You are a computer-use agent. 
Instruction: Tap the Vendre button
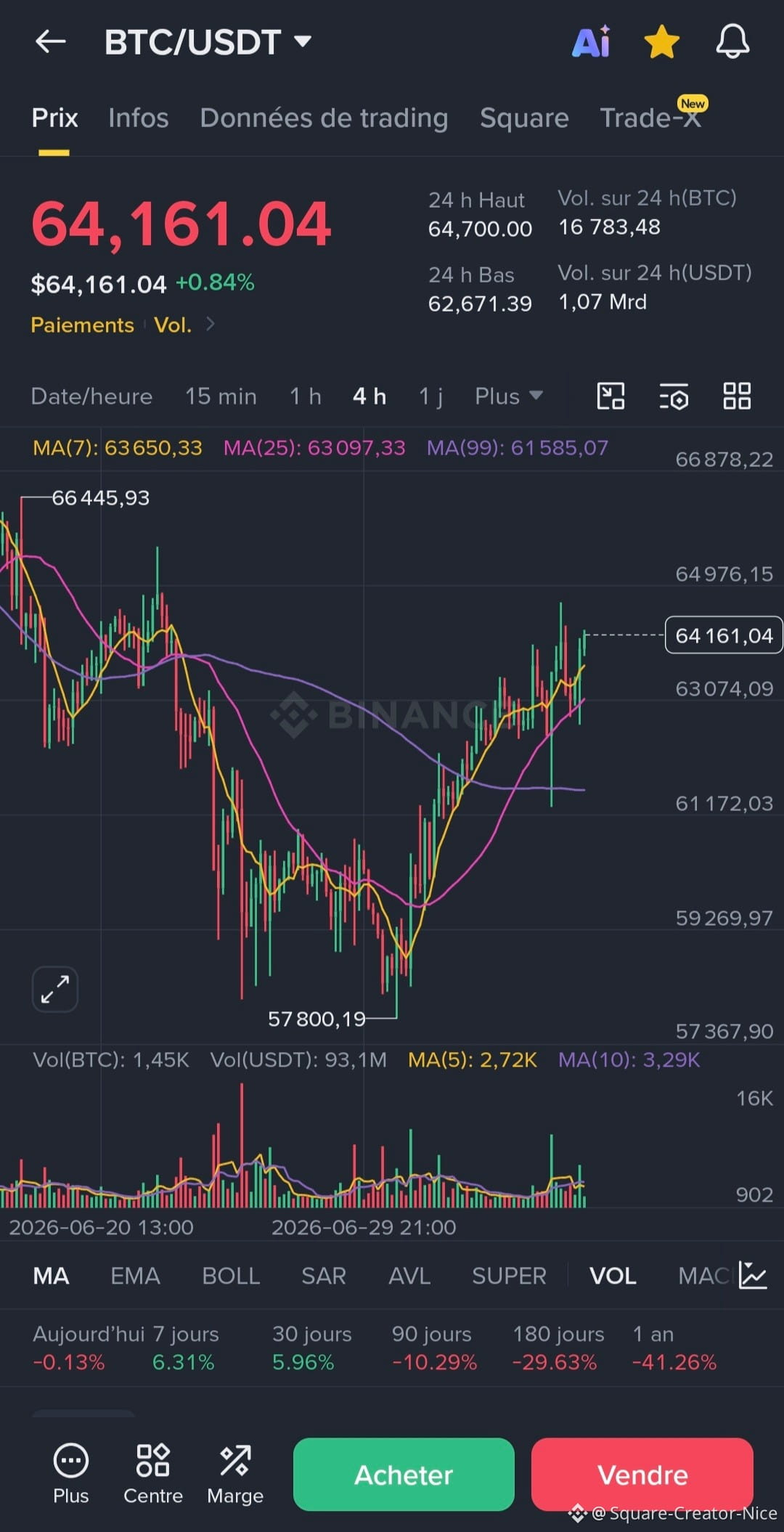click(x=642, y=1475)
